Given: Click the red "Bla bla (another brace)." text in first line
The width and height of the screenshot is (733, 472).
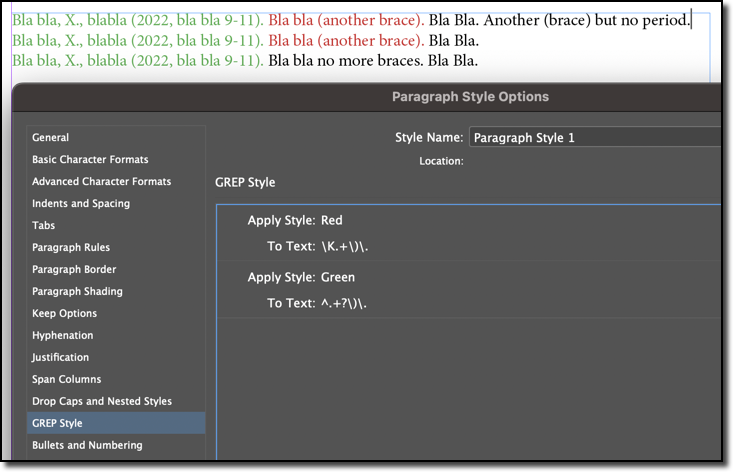Looking at the screenshot, I should pos(346,21).
